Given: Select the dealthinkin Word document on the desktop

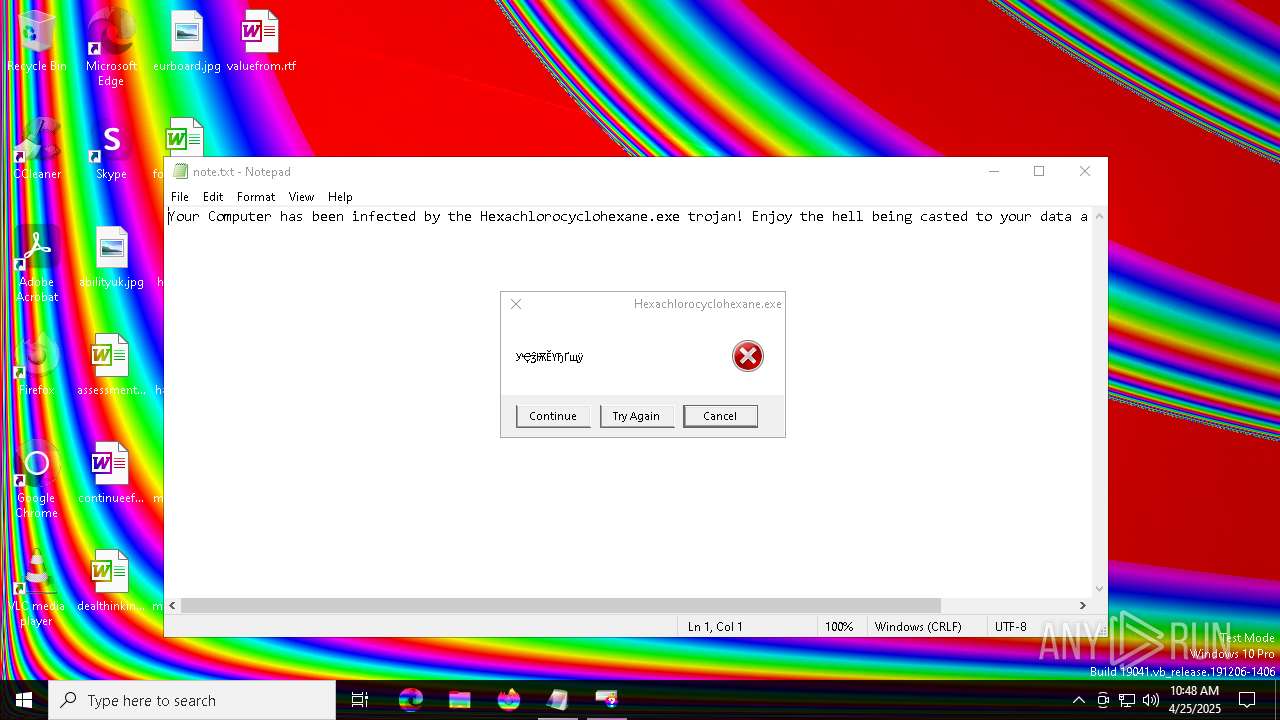Looking at the screenshot, I should click(x=111, y=582).
